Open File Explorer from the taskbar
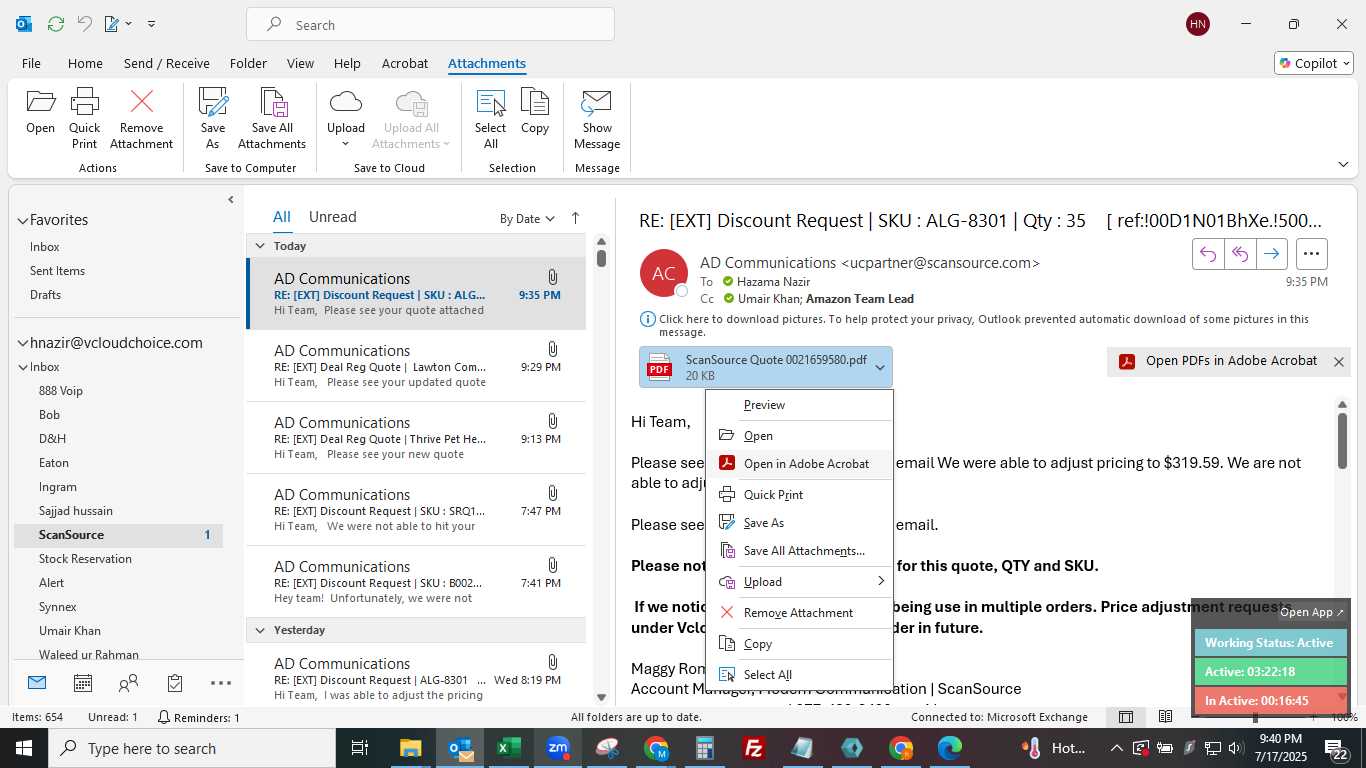This screenshot has height=768, width=1366. 411,748
